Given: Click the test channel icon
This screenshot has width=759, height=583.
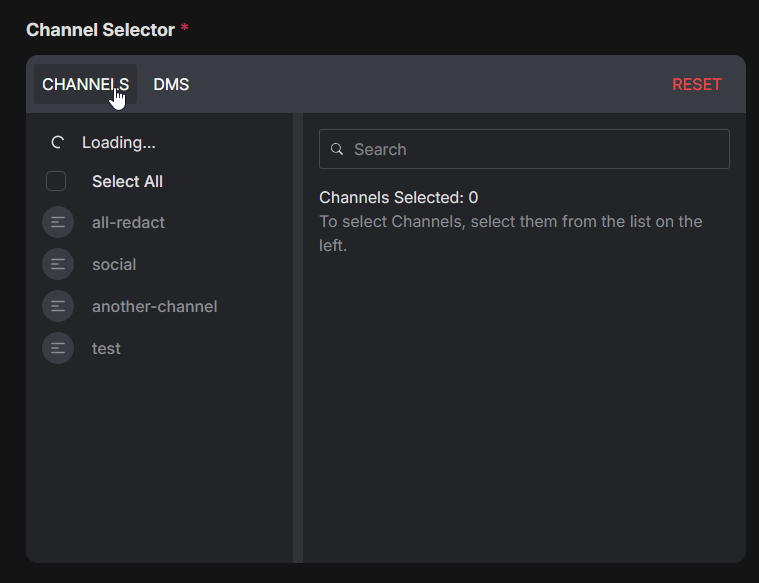Looking at the screenshot, I should [58, 348].
